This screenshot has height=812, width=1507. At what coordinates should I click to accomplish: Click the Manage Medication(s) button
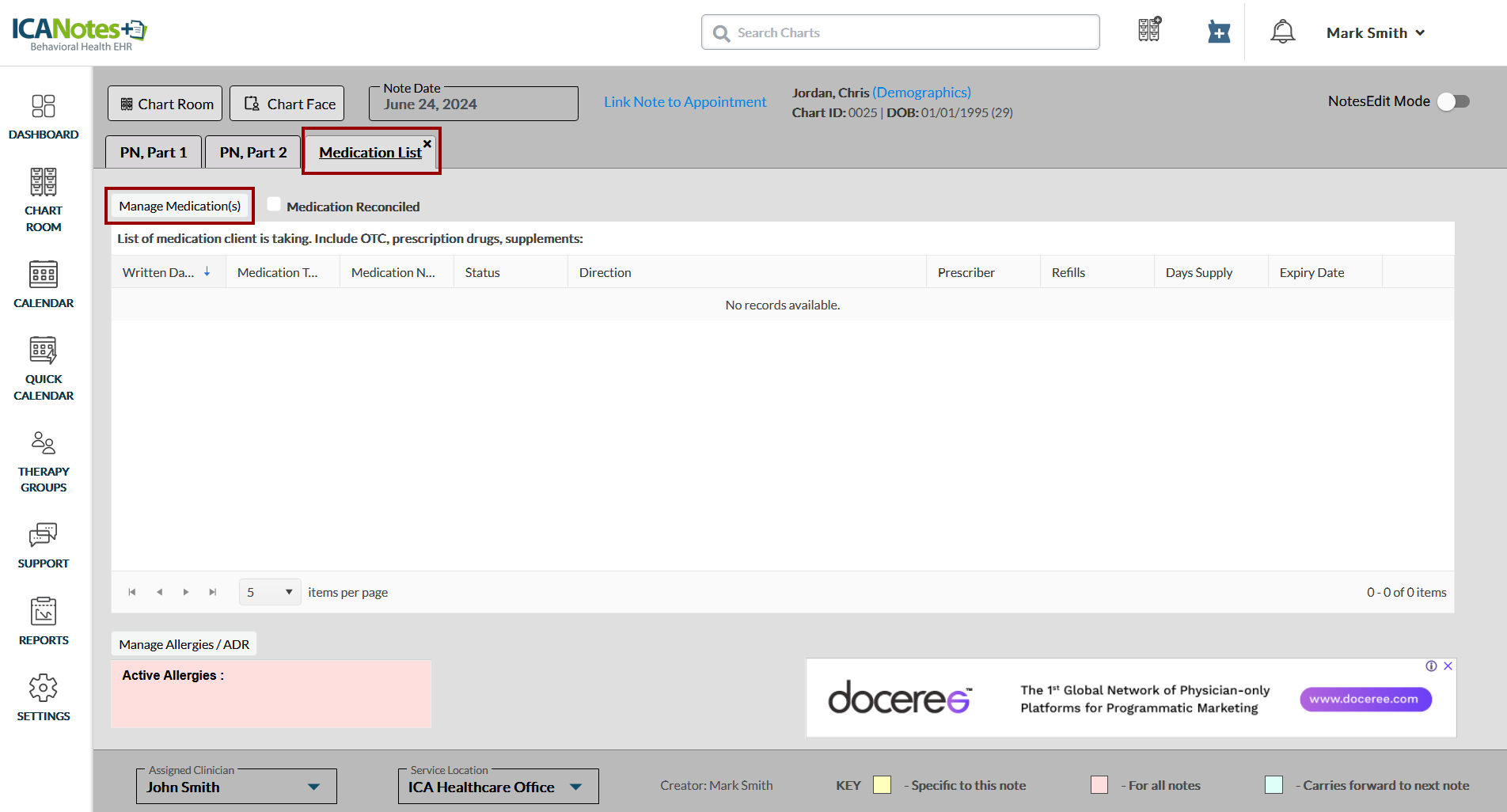pos(180,206)
